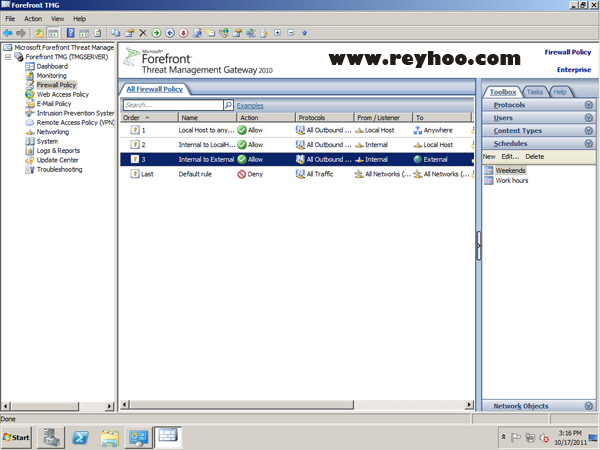600x450 pixels.
Task: Click the Delete X icon in toolbar
Action: (143, 33)
